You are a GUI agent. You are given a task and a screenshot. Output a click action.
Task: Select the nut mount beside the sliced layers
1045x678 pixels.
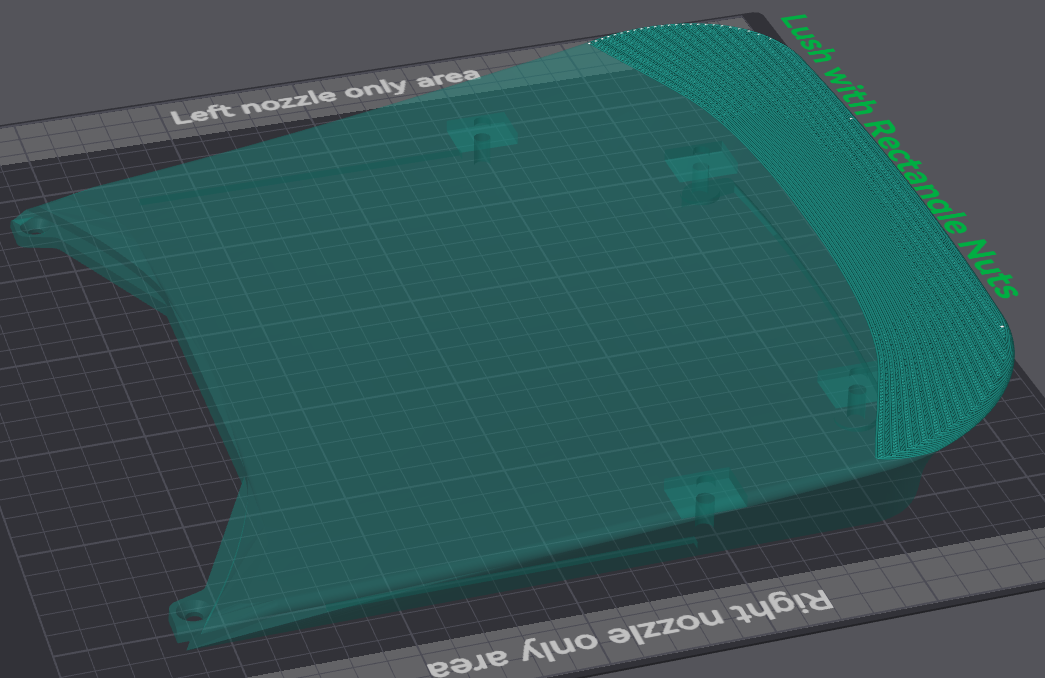[850, 388]
